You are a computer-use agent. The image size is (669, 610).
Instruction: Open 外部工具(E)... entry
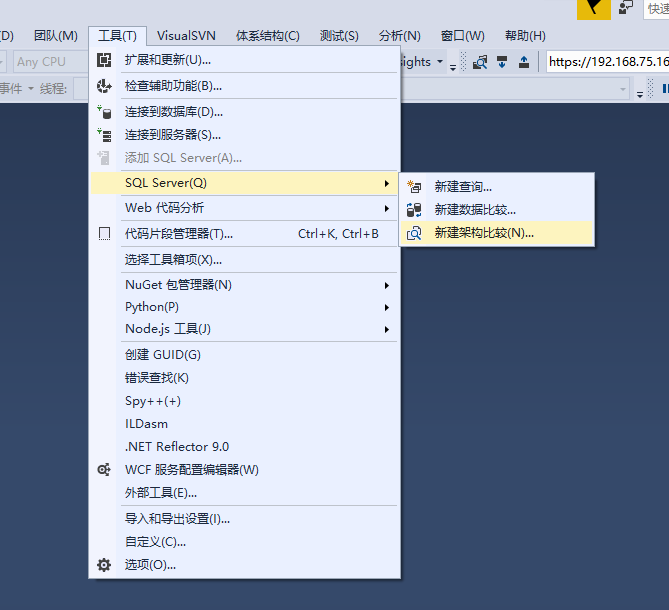(x=244, y=493)
